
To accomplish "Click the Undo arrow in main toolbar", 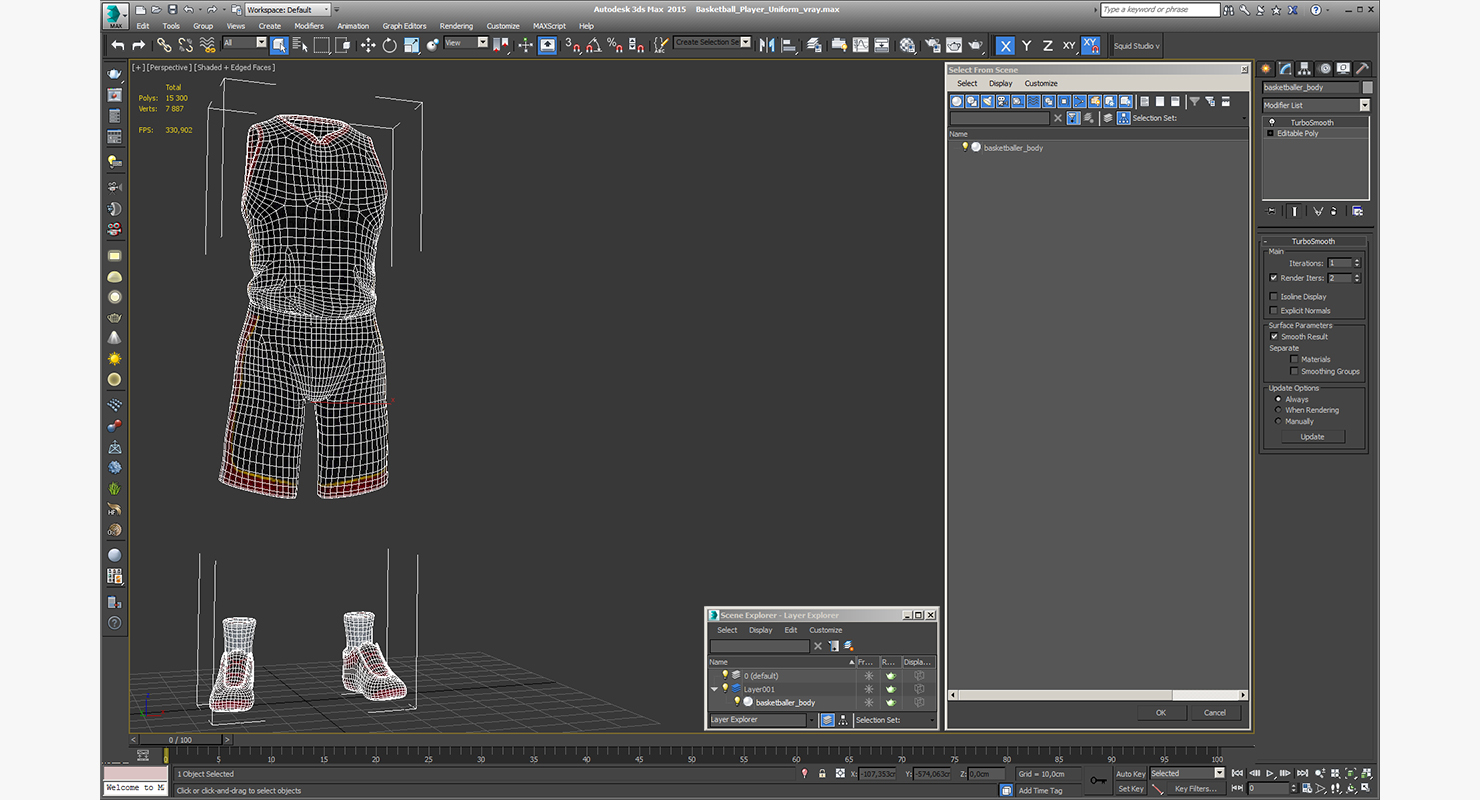I will click(x=118, y=45).
